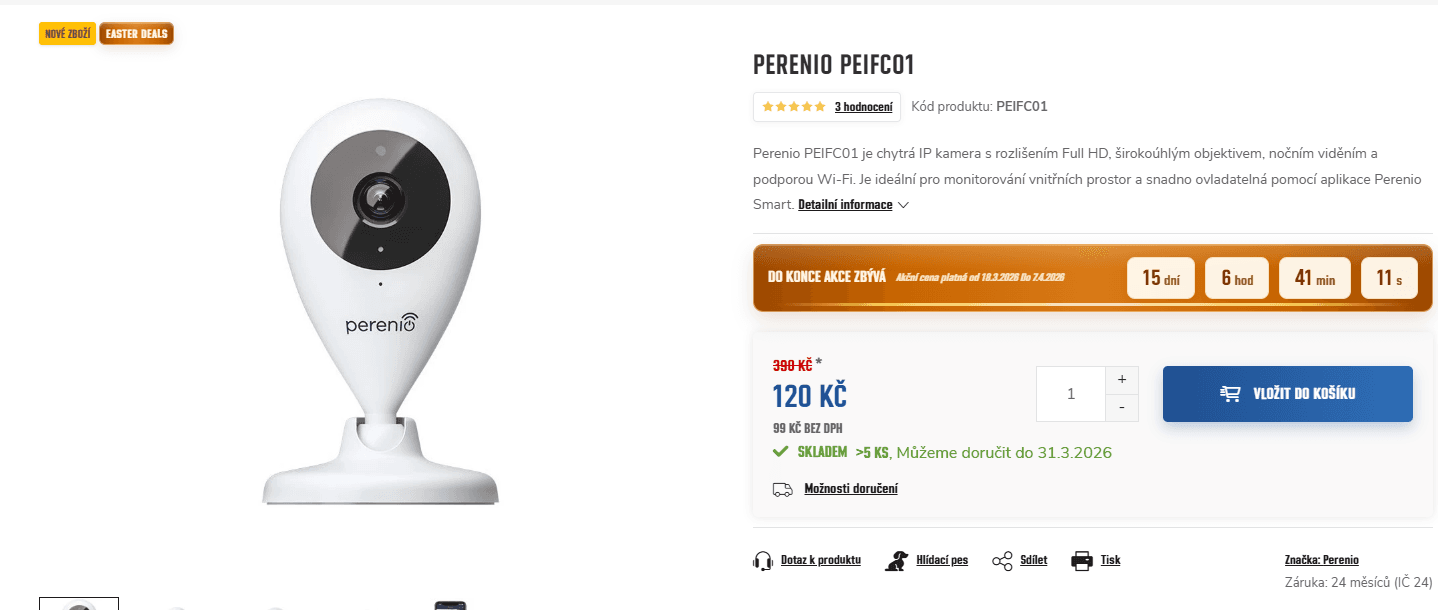Open sharing via the Sdílet share icon
The height and width of the screenshot is (610, 1438).
(x=1002, y=560)
